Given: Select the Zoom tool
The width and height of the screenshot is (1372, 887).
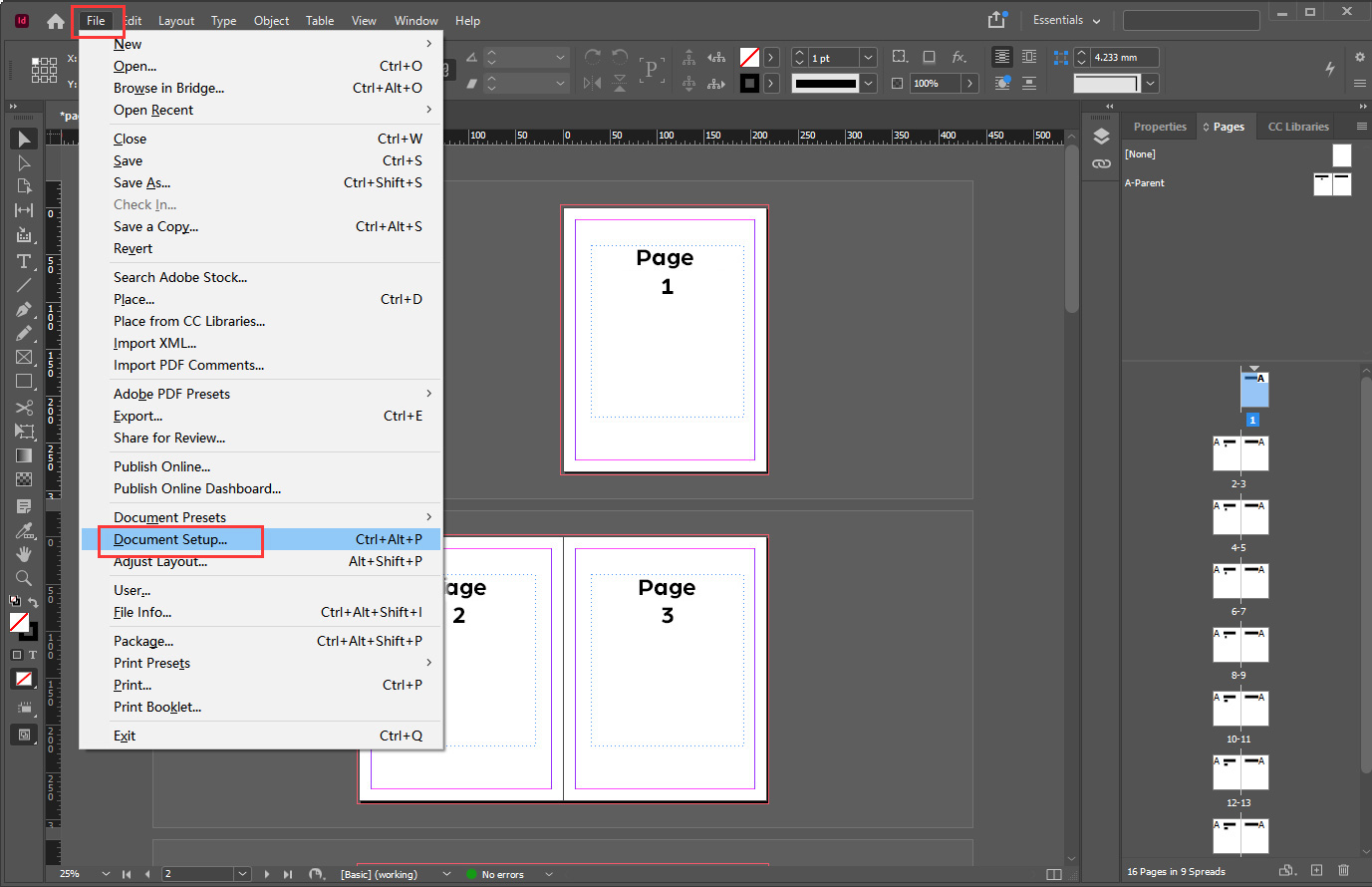Looking at the screenshot, I should click(24, 578).
